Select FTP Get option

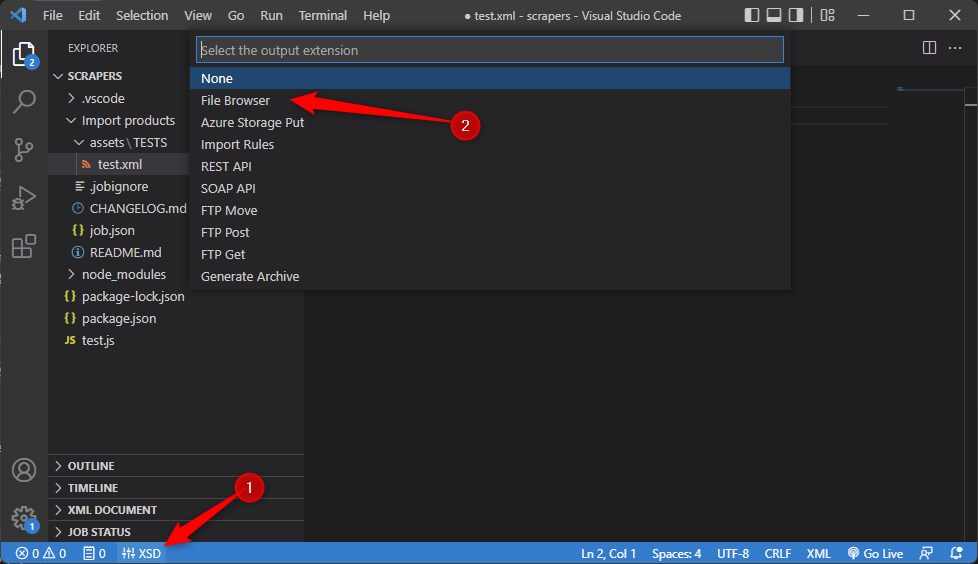[490, 254]
